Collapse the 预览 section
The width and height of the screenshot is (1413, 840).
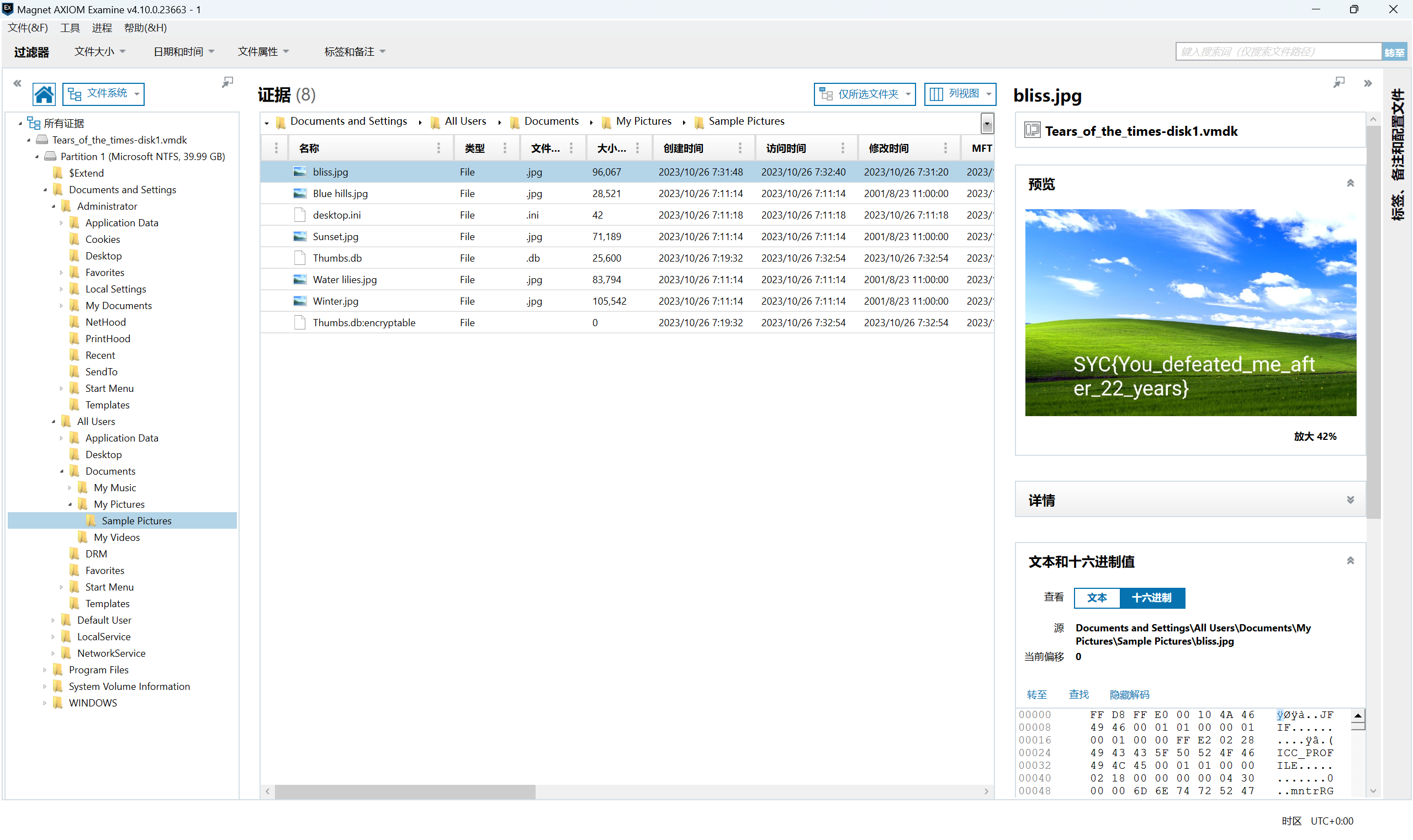pyautogui.click(x=1350, y=183)
